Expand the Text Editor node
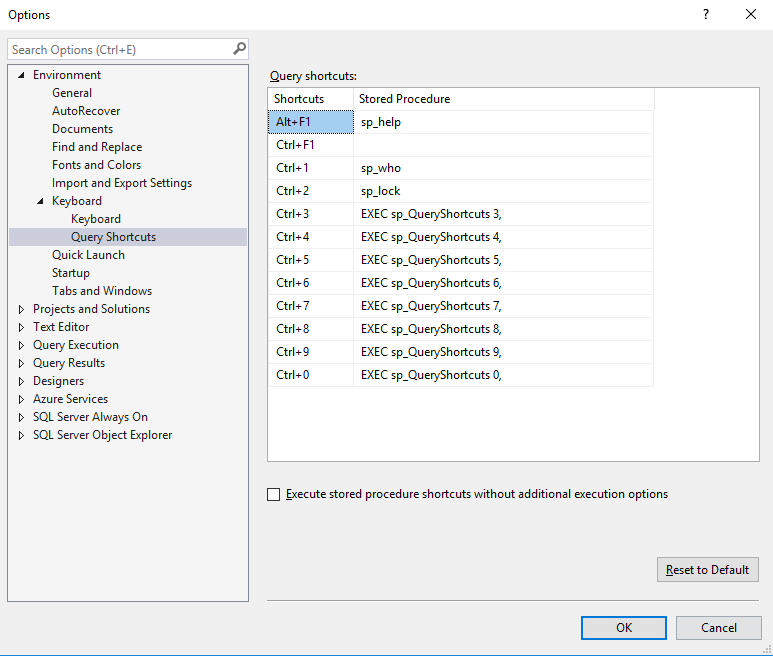The image size is (773, 656). coord(21,327)
